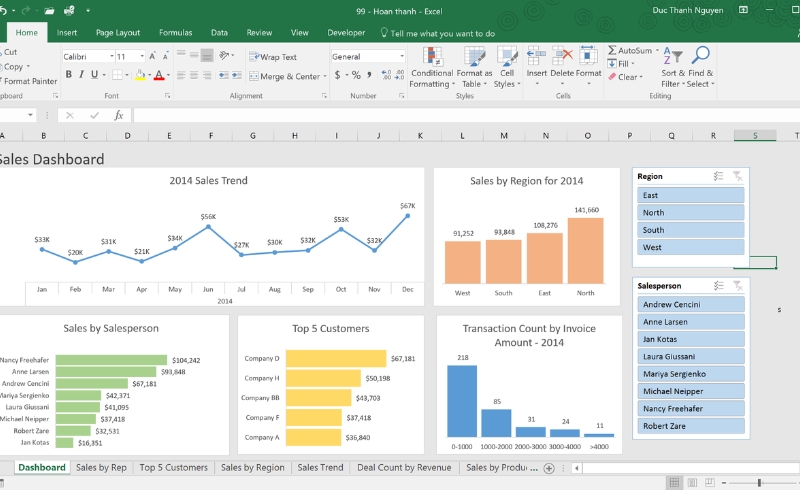Screen dimensions: 800x490
Task: Click the Decrease Indent icon
Action: click(223, 76)
